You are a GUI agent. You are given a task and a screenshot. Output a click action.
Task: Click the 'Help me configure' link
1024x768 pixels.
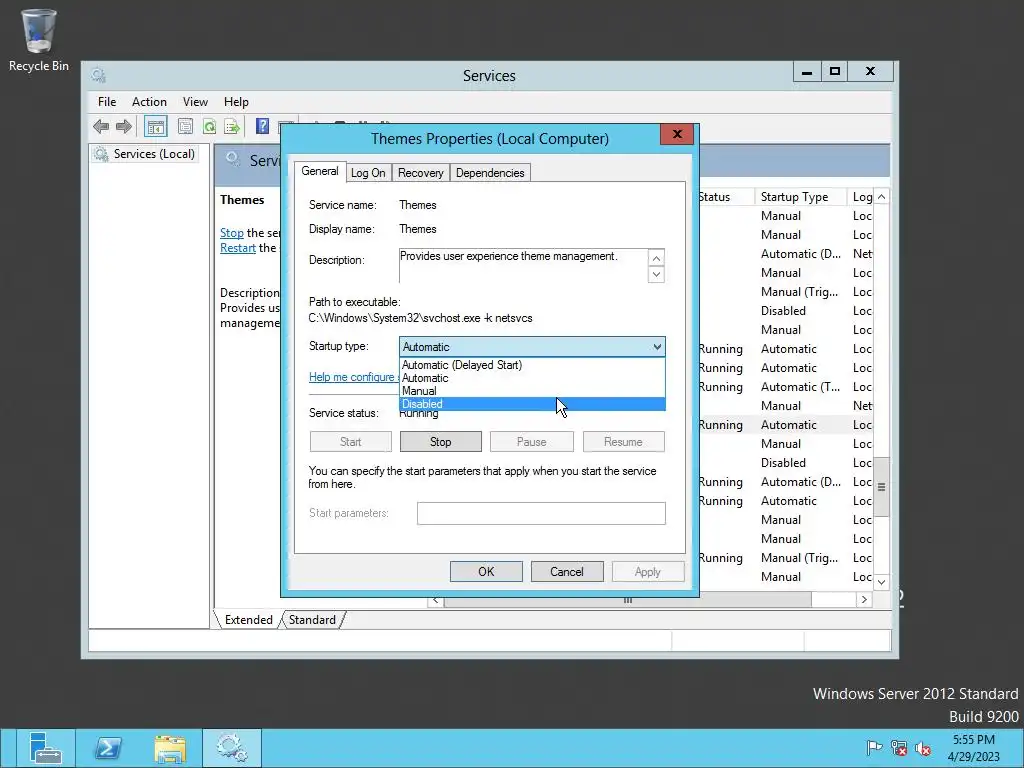[353, 377]
